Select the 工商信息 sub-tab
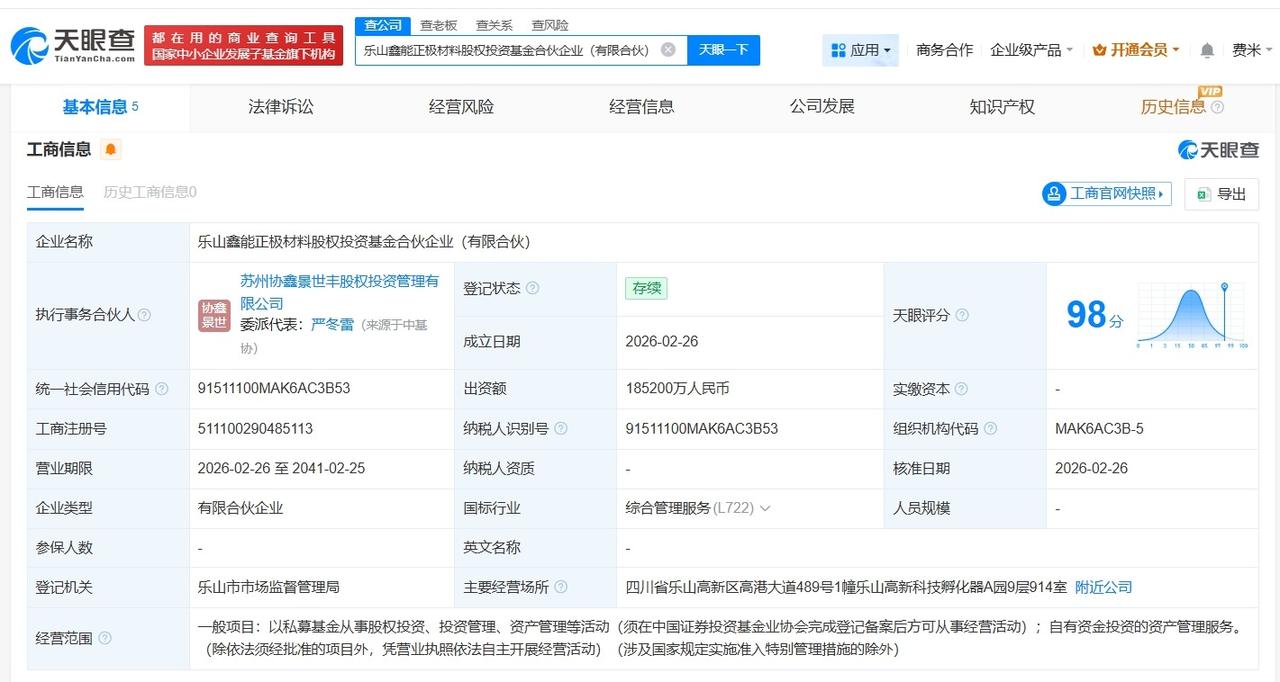This screenshot has width=1280, height=682. (55, 192)
